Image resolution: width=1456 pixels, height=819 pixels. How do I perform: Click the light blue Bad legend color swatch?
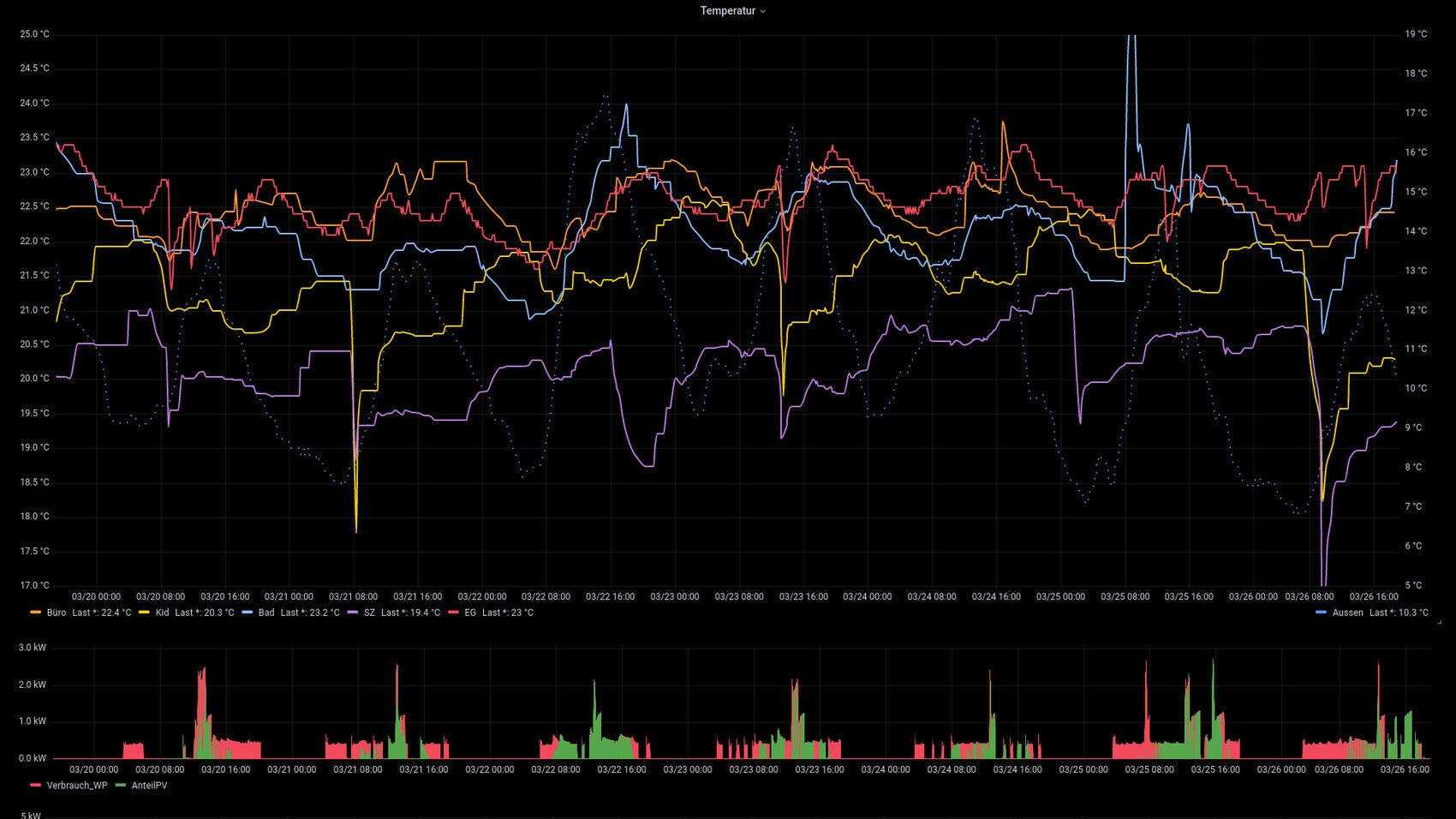click(x=247, y=613)
